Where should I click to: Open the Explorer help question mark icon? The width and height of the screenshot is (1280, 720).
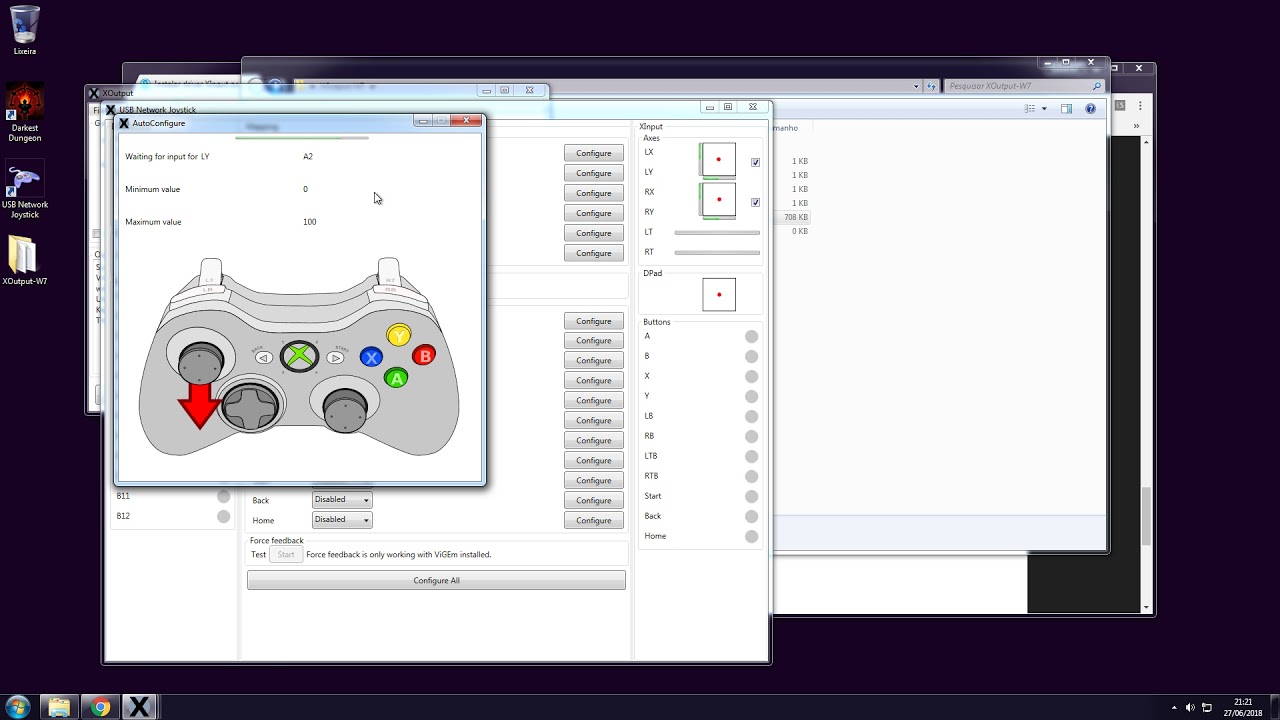[1091, 108]
